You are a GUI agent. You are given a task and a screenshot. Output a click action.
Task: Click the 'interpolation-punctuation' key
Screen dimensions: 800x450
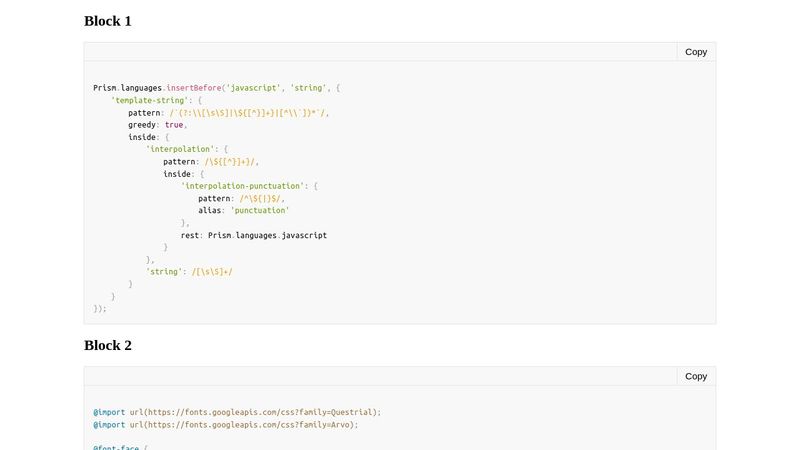click(x=242, y=186)
